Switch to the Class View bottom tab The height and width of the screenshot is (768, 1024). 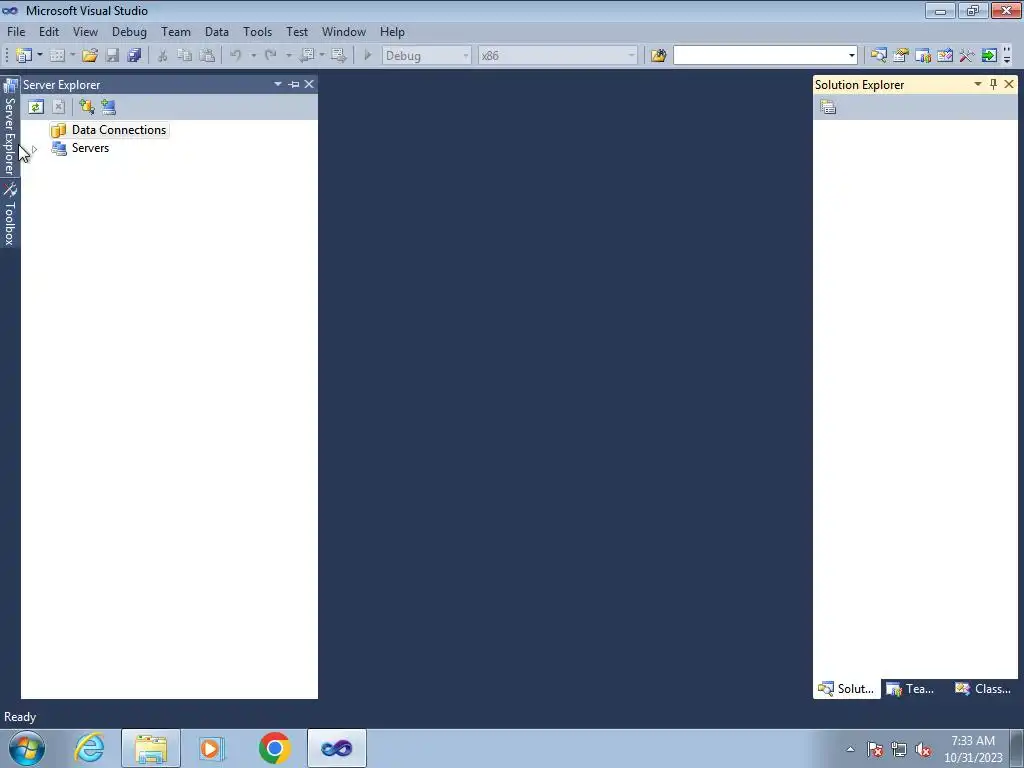[x=983, y=689]
